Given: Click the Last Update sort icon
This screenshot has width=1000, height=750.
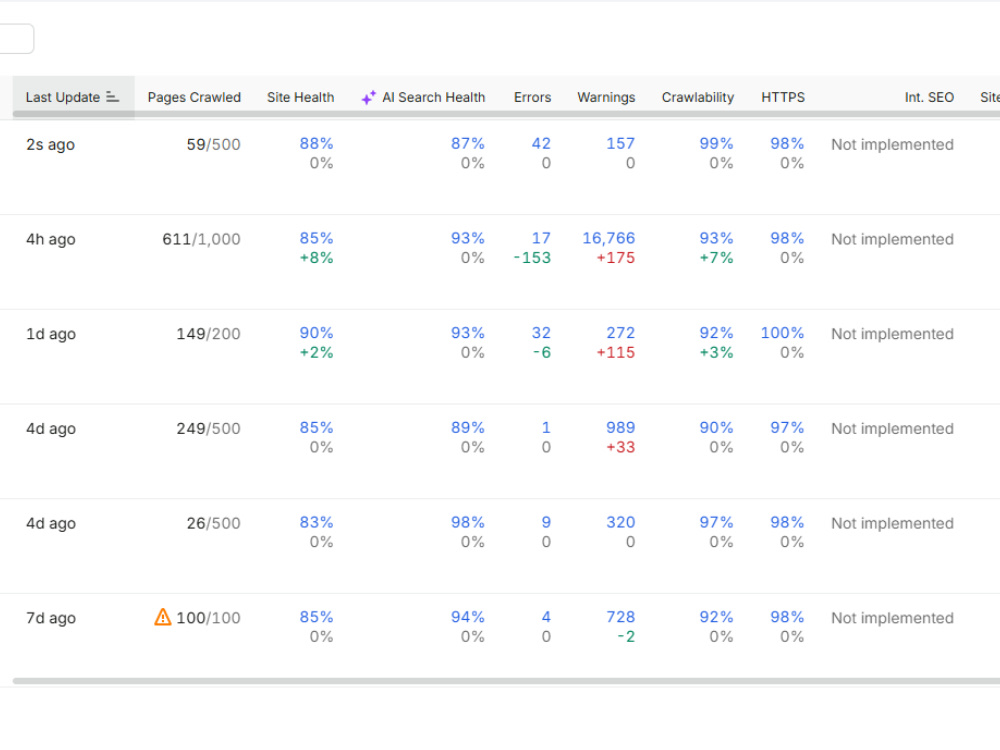Looking at the screenshot, I should tap(112, 97).
